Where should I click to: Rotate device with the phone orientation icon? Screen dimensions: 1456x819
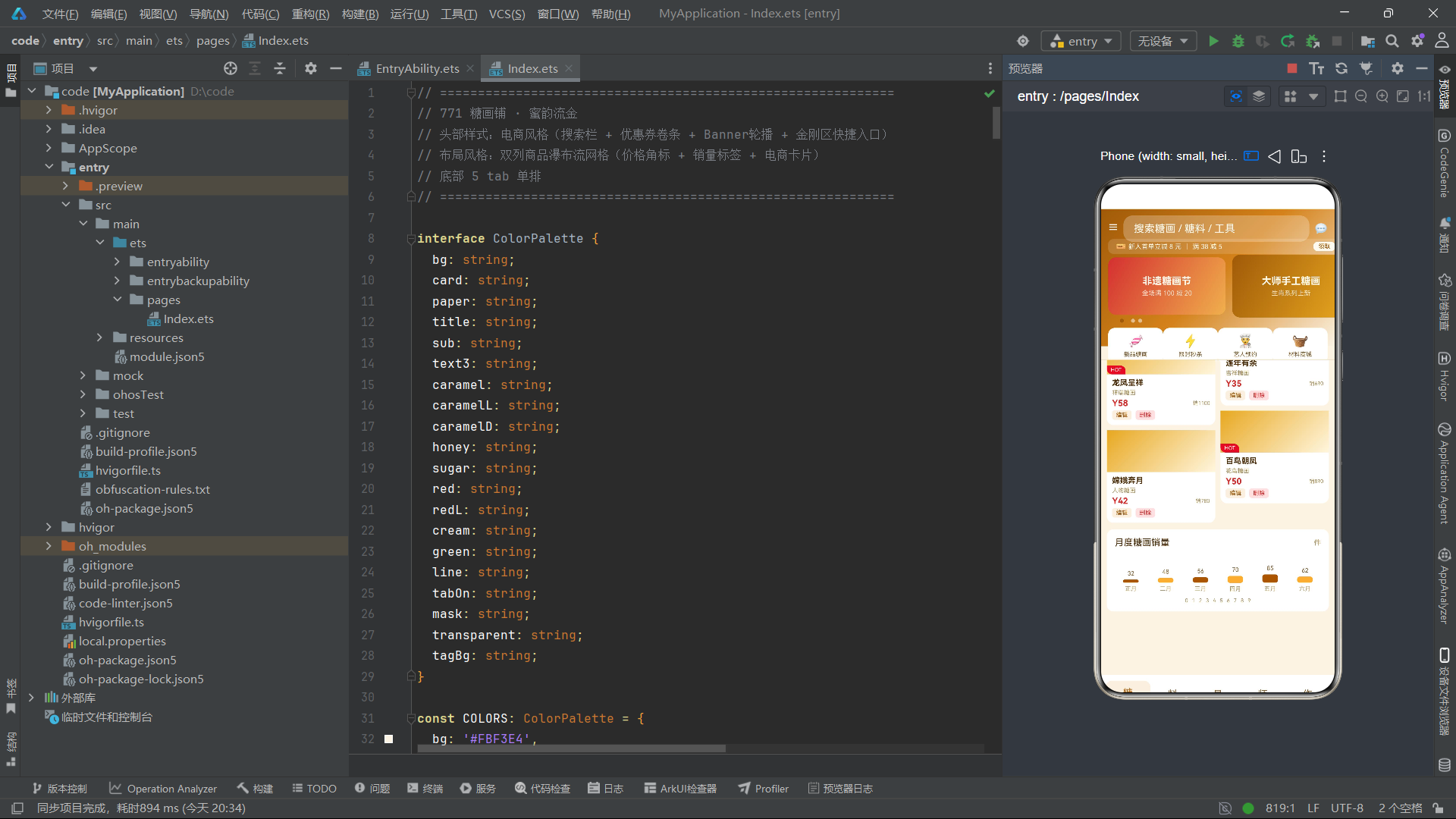pyautogui.click(x=1299, y=156)
